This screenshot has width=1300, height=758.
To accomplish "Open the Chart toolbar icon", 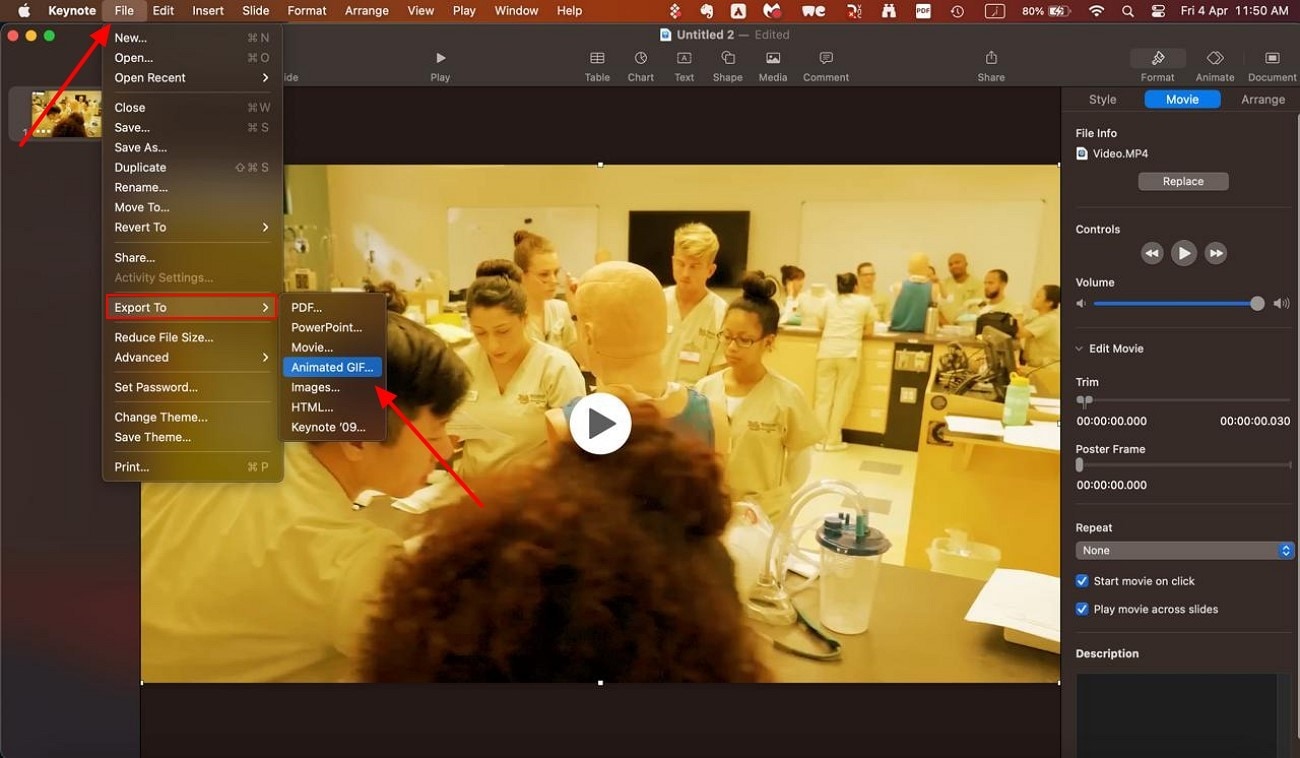I will [x=641, y=66].
